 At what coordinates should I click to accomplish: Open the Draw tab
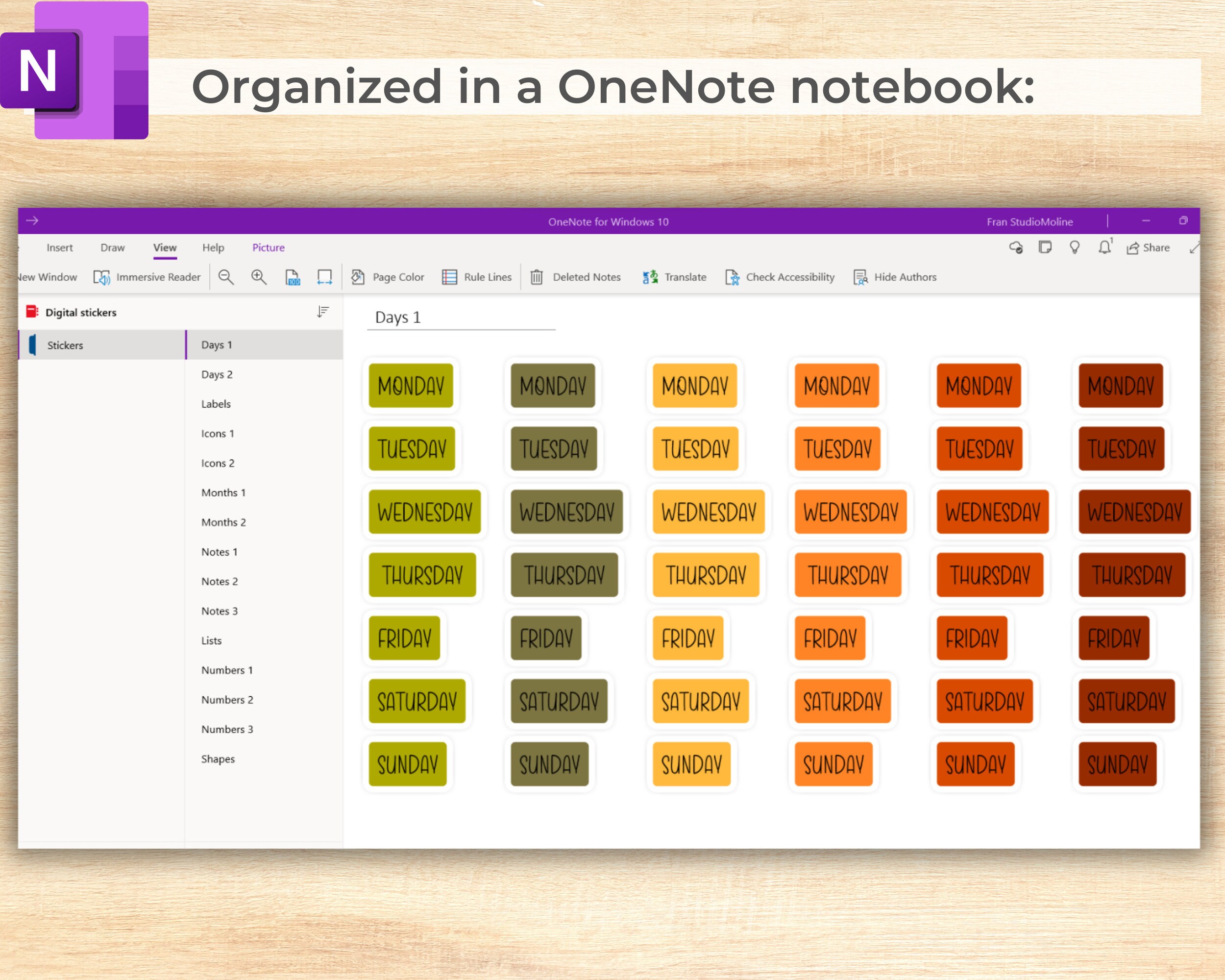coord(113,248)
